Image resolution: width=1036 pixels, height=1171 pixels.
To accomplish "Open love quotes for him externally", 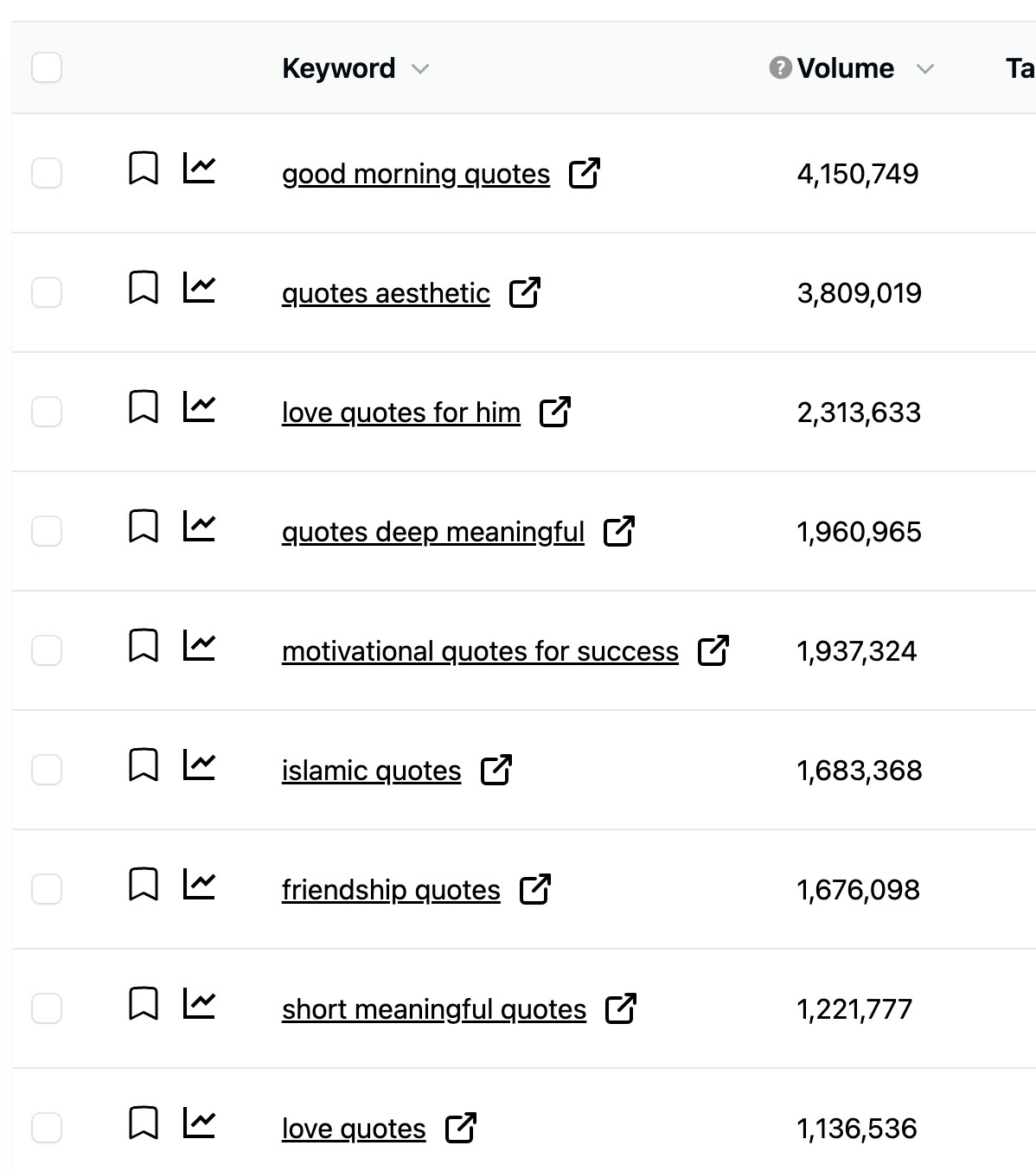I will pyautogui.click(x=554, y=413).
